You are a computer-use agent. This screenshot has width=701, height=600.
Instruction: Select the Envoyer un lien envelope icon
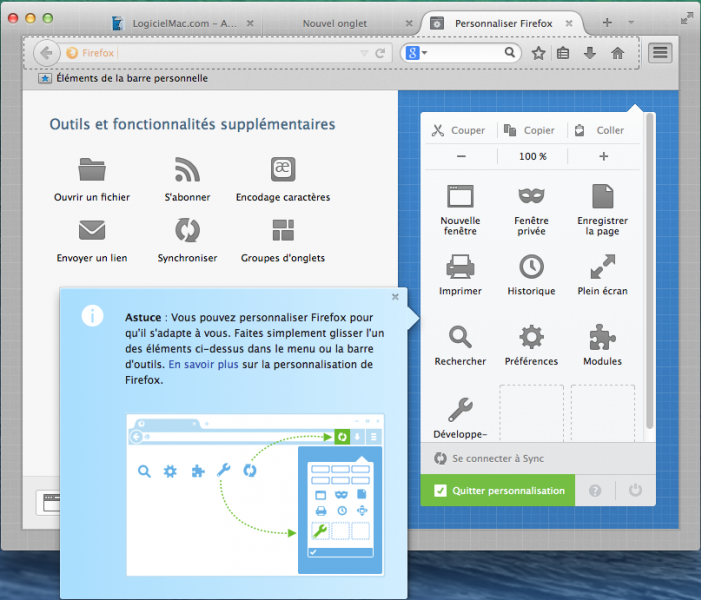[92, 230]
